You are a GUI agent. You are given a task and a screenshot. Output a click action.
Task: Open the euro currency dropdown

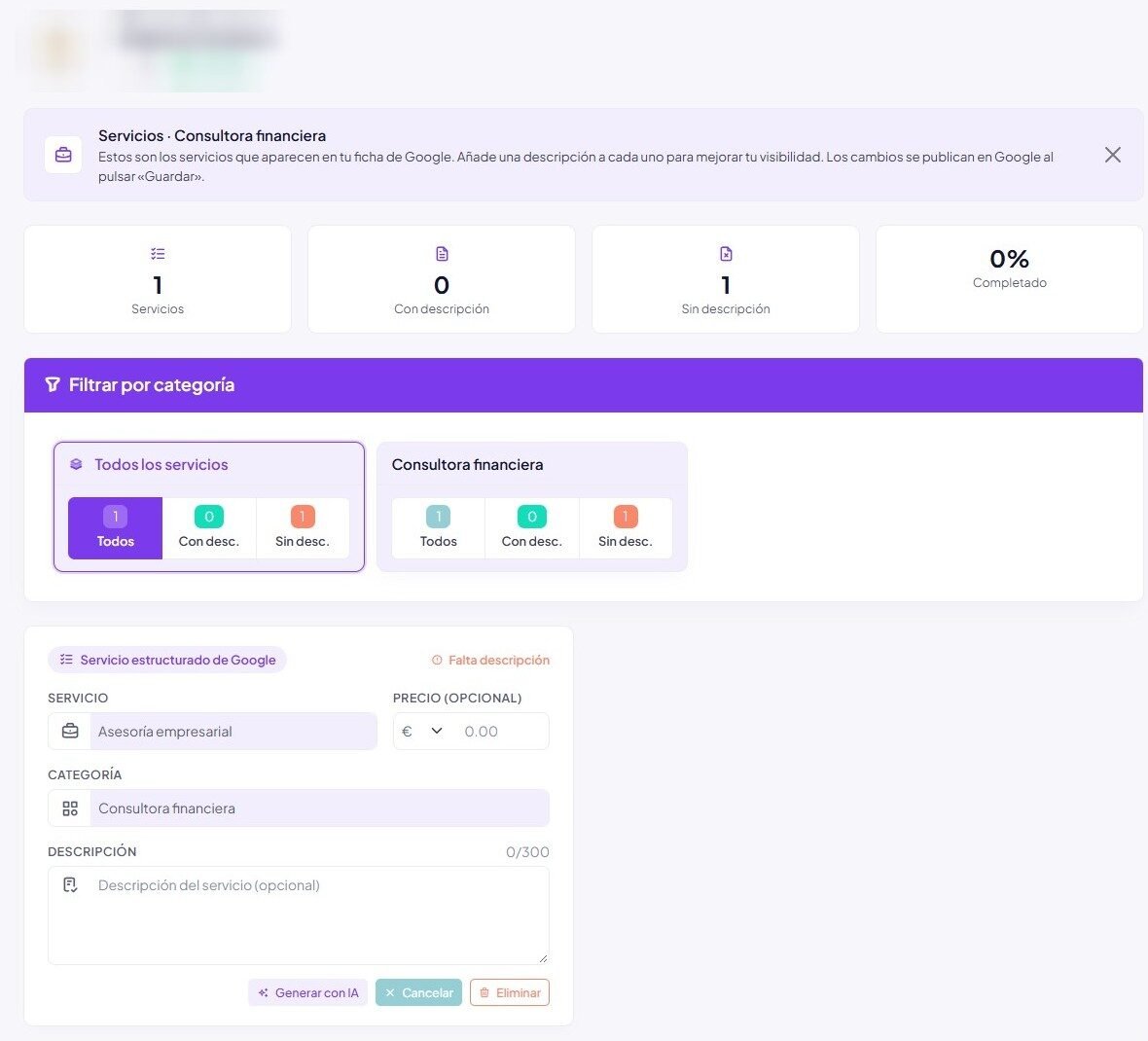[422, 731]
